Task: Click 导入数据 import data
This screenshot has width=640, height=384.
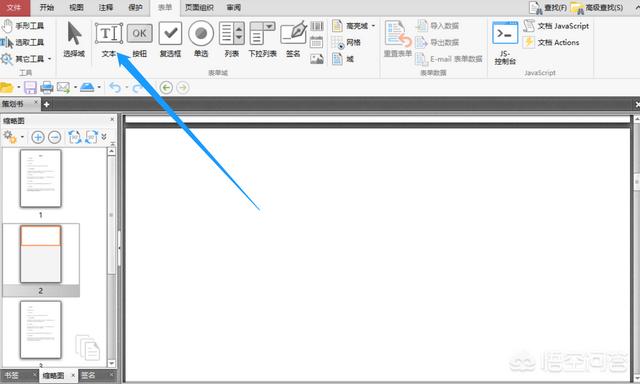Action: tap(437, 26)
